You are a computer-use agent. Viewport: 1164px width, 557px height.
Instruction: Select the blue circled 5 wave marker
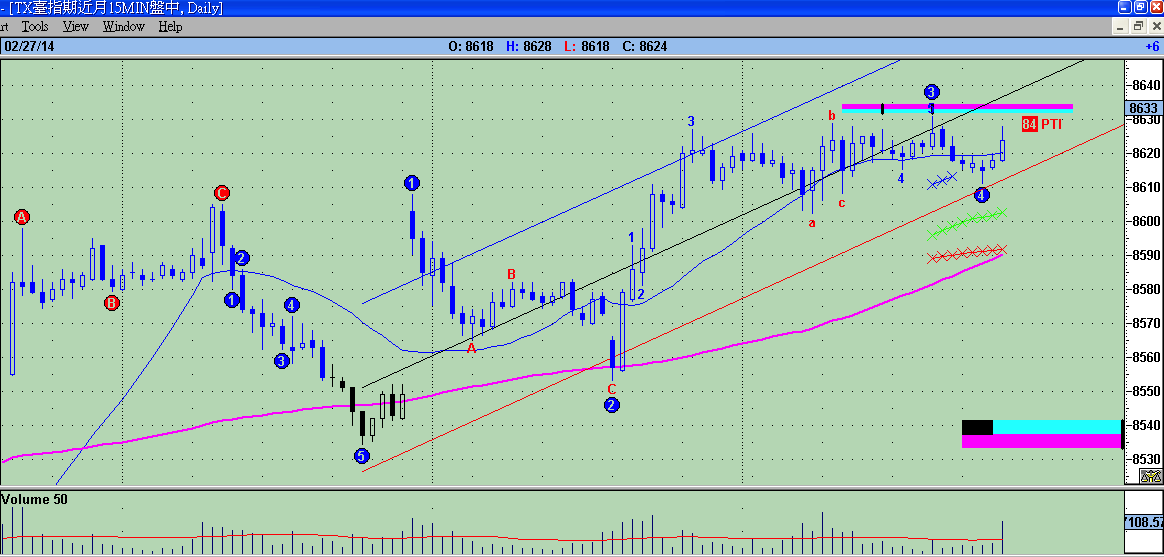(x=362, y=456)
